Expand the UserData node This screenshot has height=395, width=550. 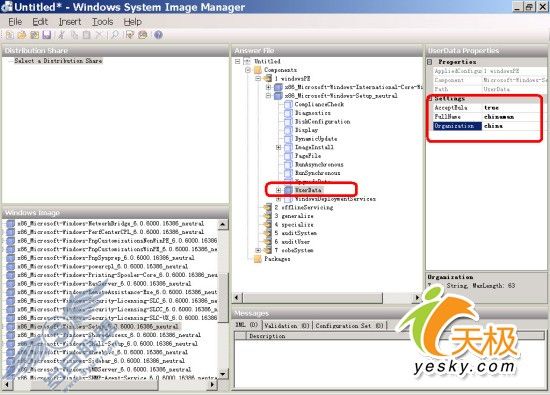tap(279, 190)
